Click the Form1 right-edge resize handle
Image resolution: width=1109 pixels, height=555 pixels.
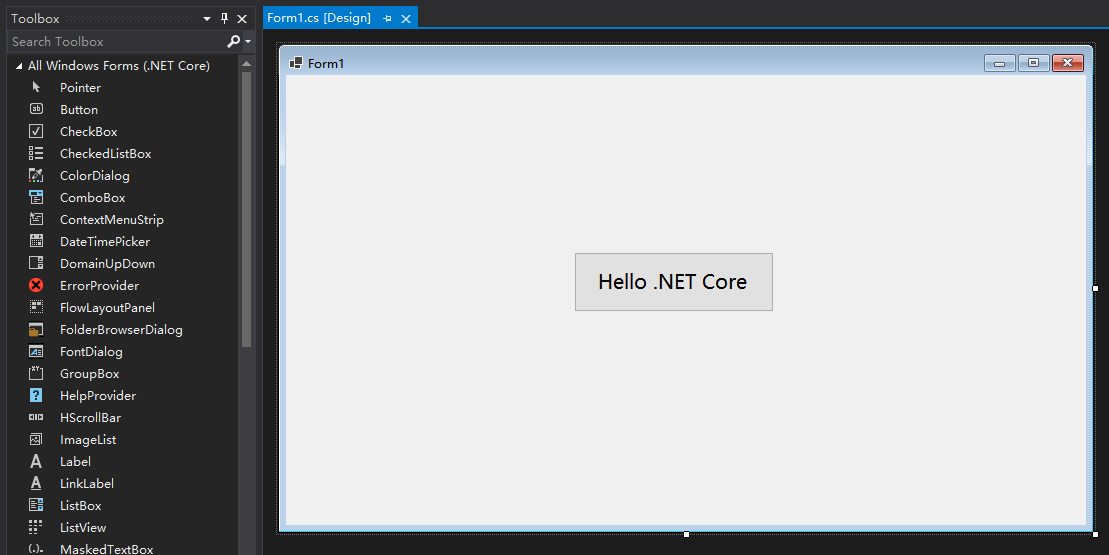coord(1096,288)
